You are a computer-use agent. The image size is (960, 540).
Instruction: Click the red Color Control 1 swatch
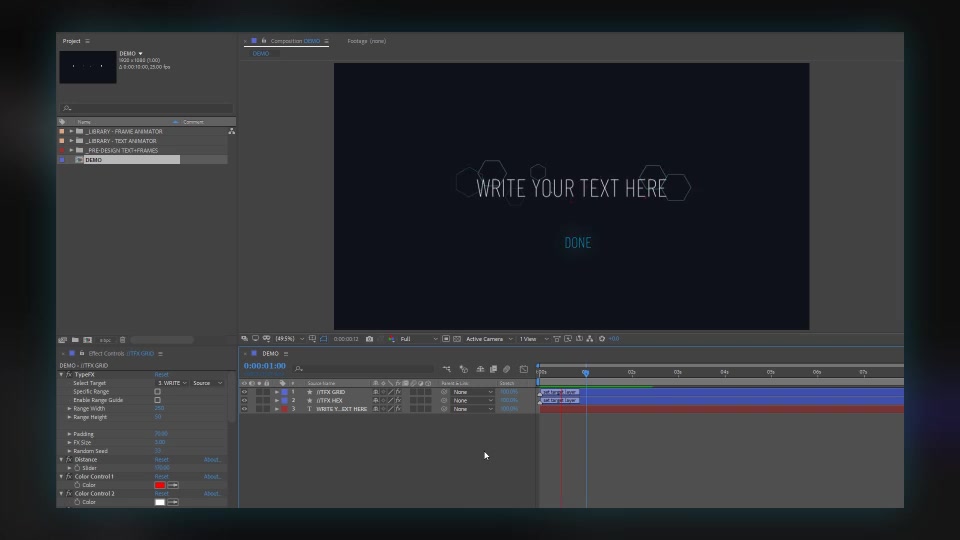[x=160, y=485]
